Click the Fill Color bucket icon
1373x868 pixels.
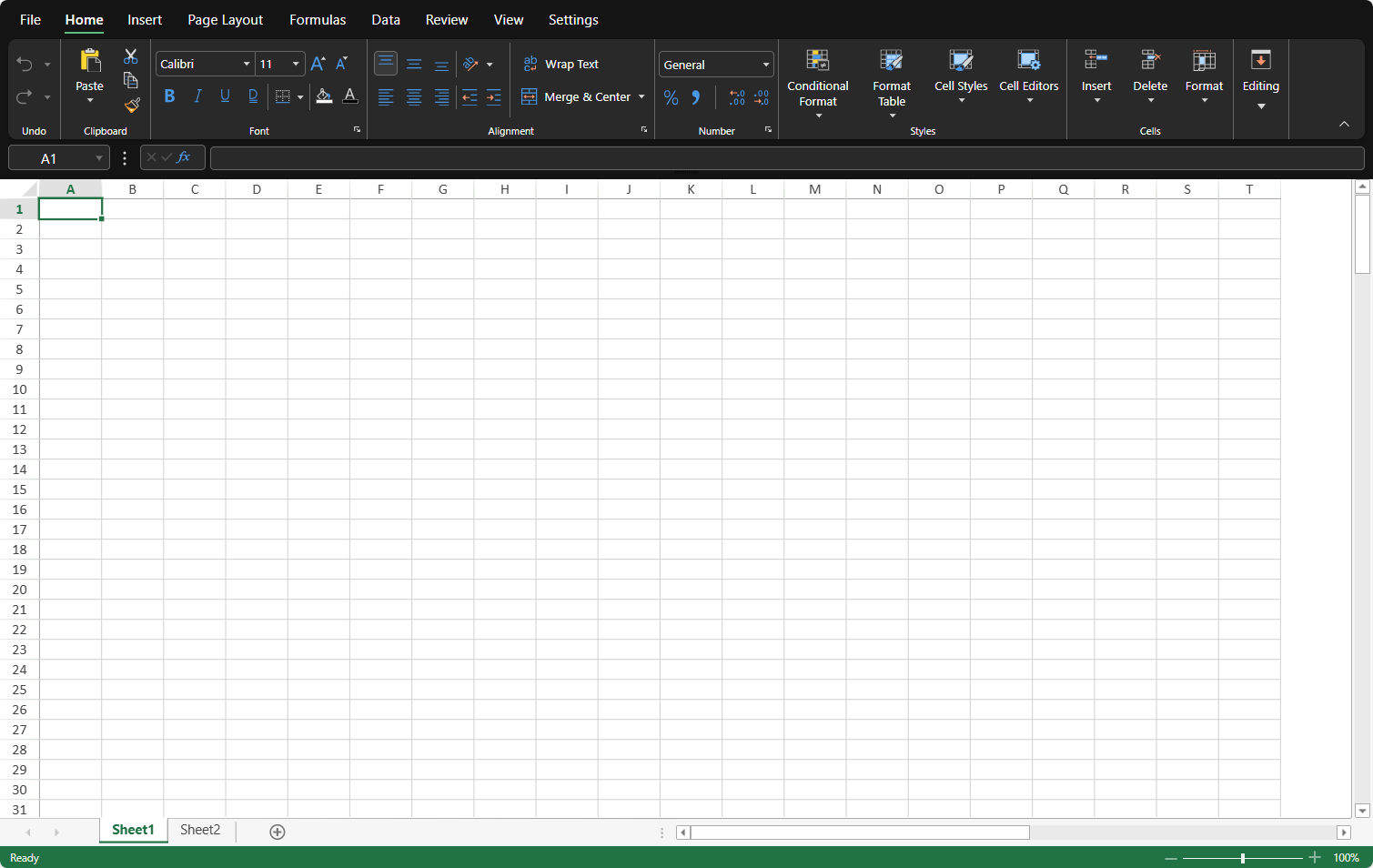tap(324, 96)
